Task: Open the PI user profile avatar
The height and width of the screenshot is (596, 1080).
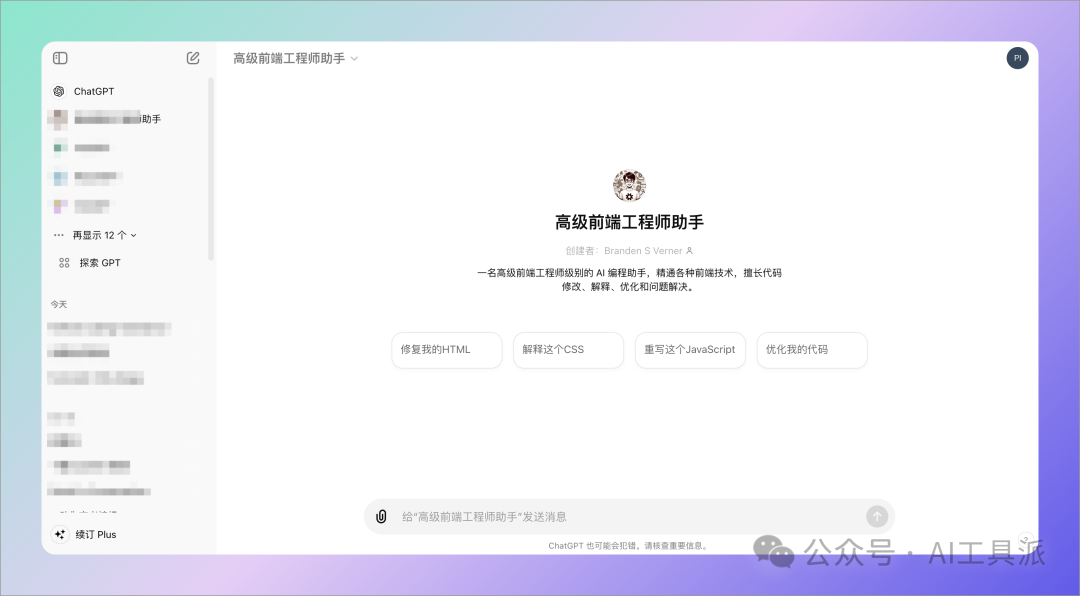Action: (1017, 58)
